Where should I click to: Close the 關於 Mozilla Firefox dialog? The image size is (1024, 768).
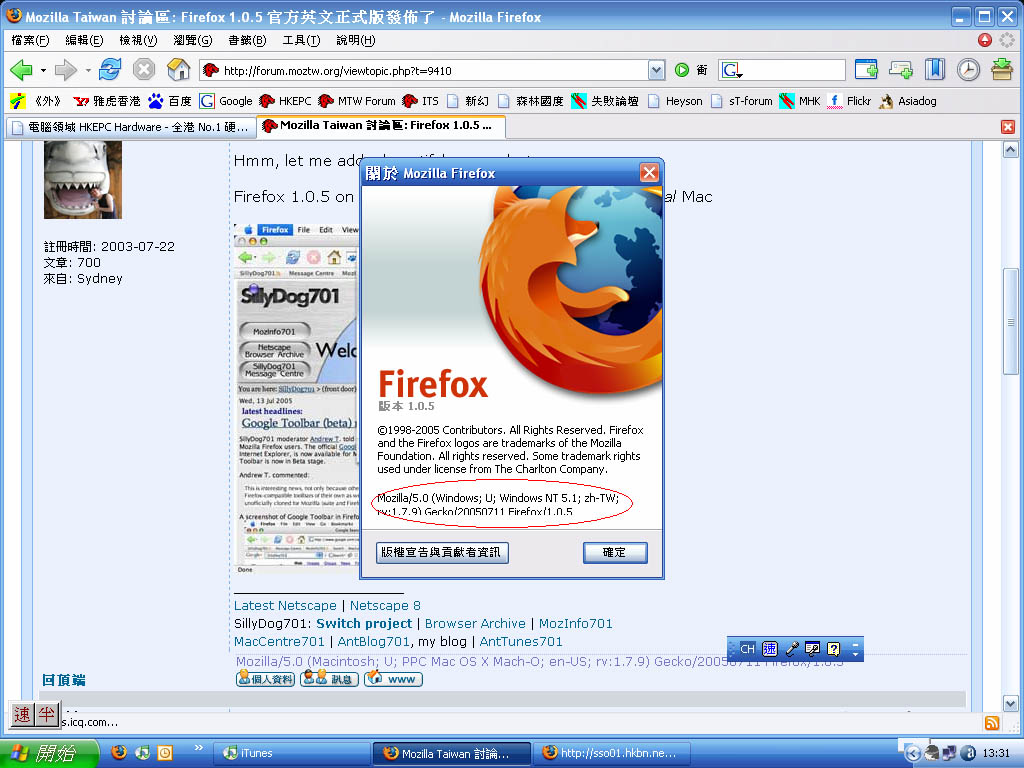[648, 172]
